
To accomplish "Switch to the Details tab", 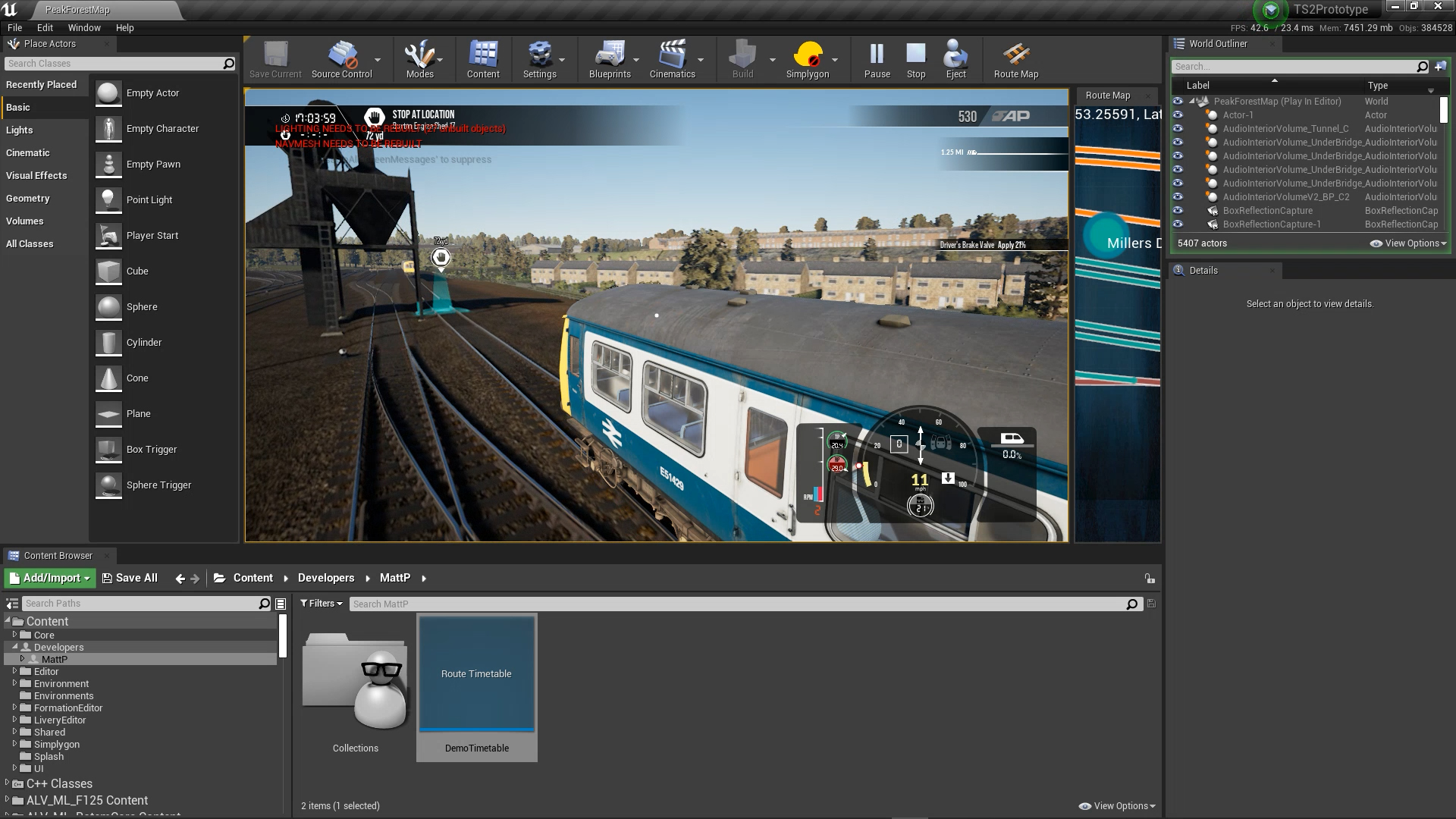I will pos(1203,271).
